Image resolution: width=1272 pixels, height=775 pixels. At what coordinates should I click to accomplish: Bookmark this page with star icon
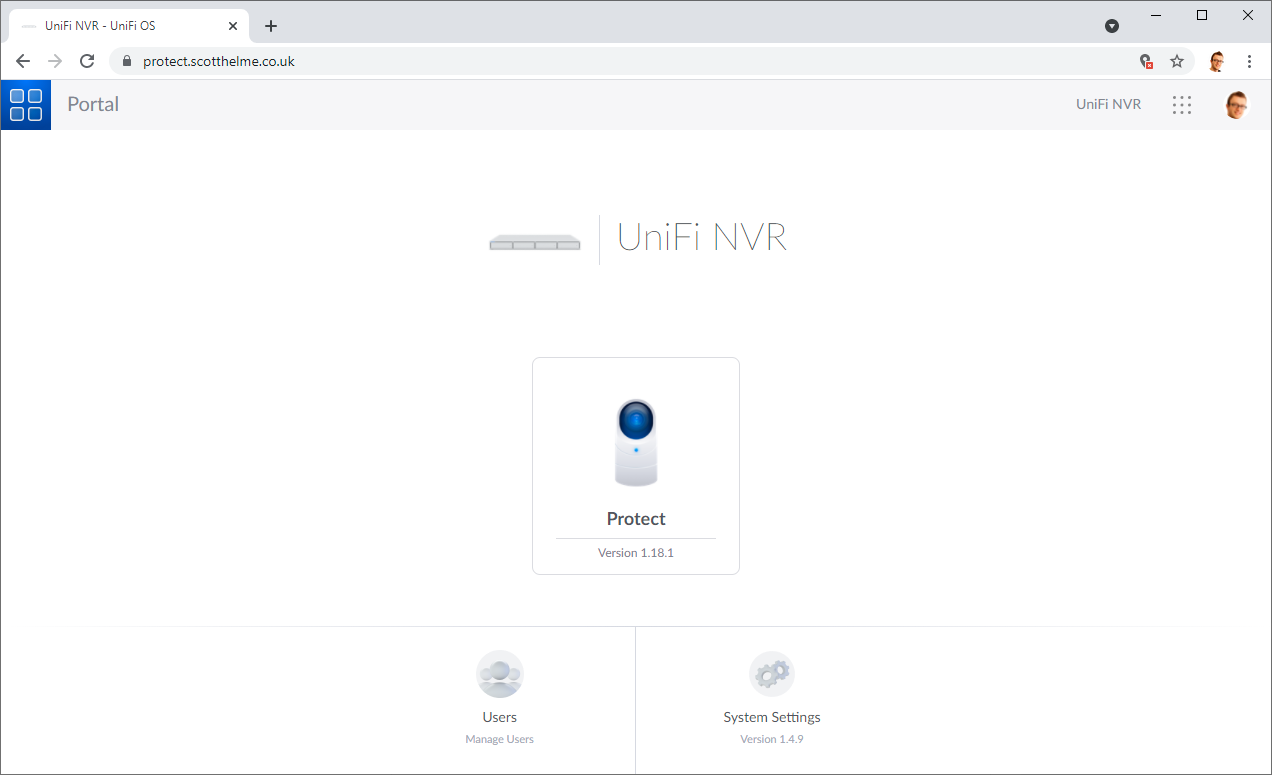[x=1177, y=61]
